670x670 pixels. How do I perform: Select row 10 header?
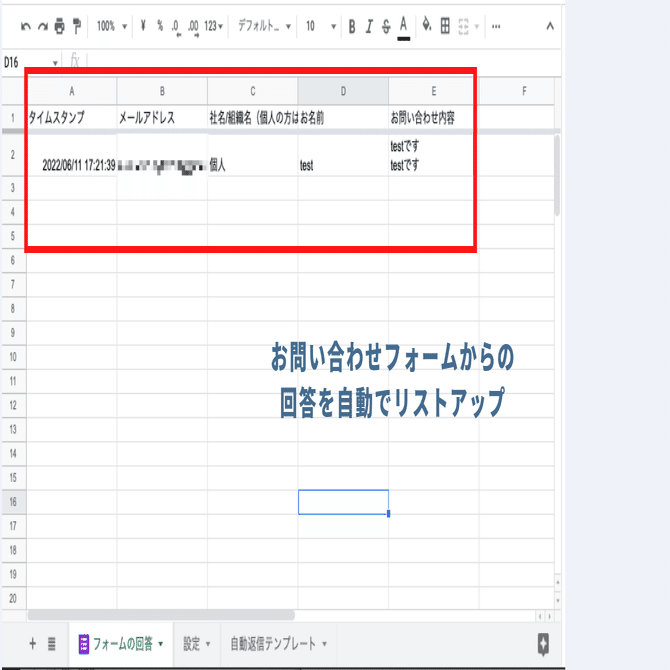[x=13, y=357]
